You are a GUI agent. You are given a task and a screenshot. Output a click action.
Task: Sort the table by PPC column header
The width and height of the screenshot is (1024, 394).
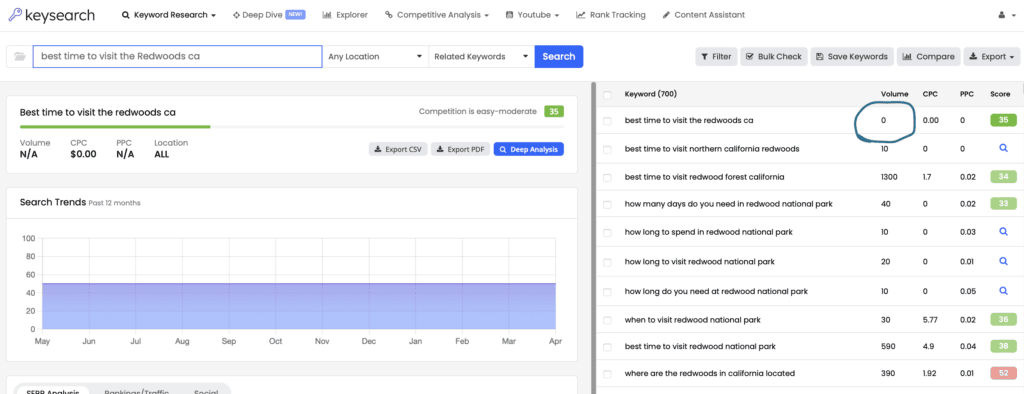click(x=966, y=94)
